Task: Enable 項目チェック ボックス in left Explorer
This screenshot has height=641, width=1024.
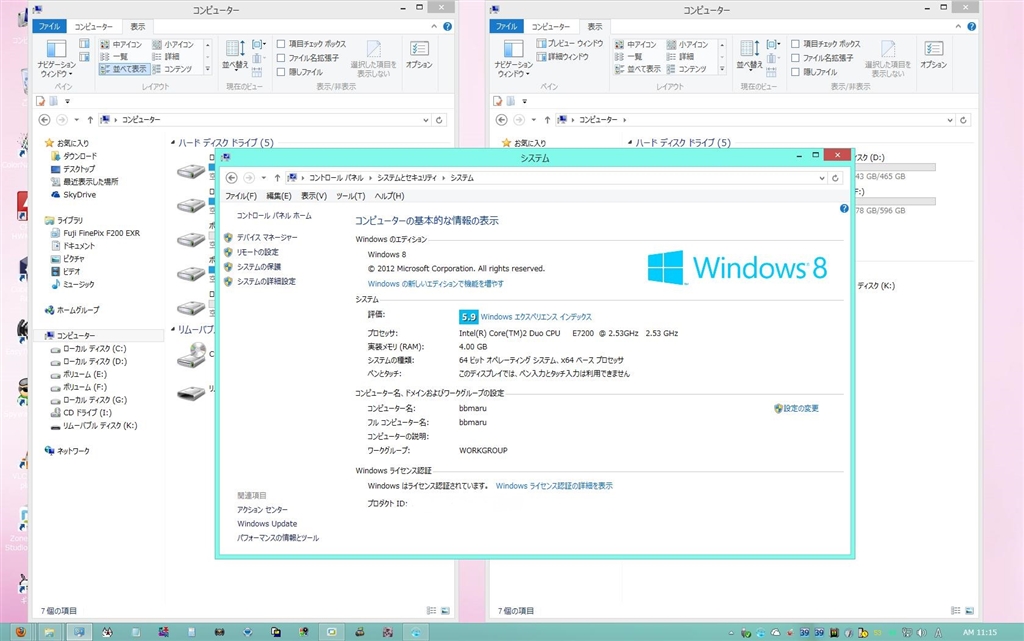Action: coord(312,44)
